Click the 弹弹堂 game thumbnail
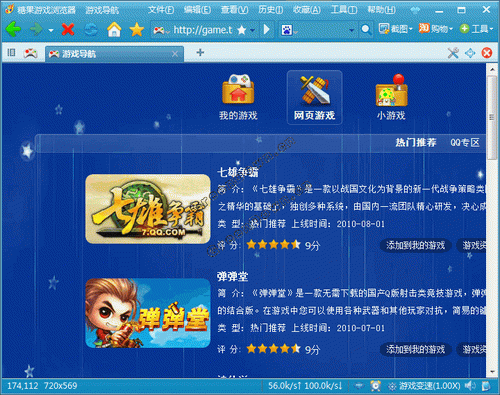Screen dimensions: 500x395 [148, 313]
